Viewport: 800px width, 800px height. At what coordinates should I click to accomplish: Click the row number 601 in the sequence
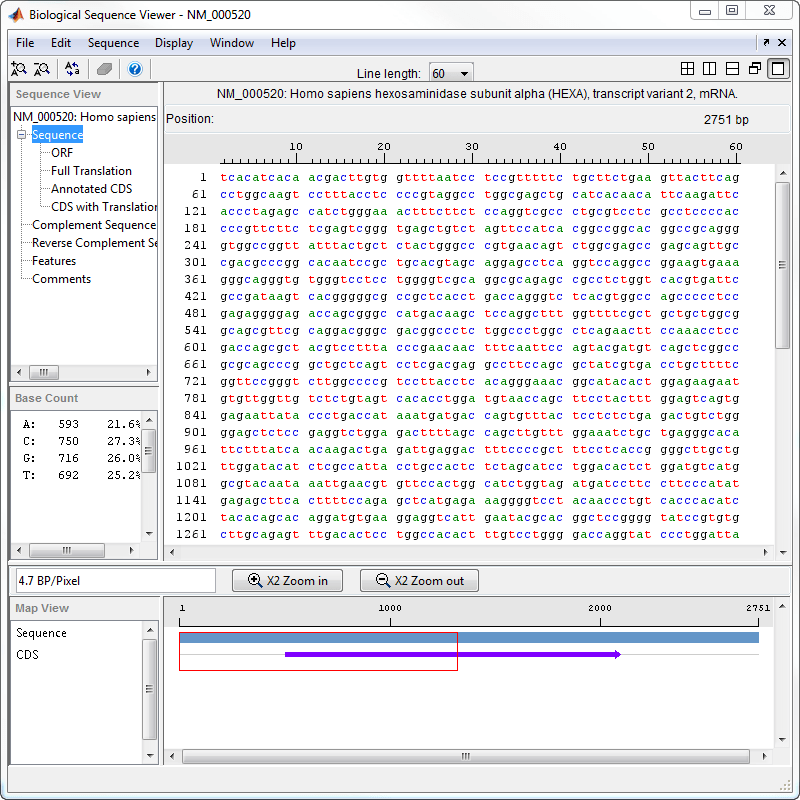pyautogui.click(x=195, y=347)
